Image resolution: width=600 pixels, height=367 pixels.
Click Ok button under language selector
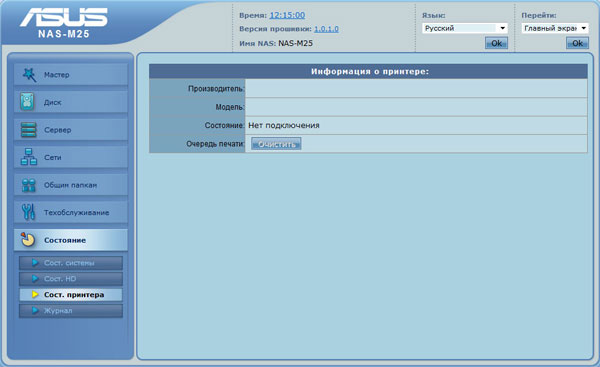496,43
